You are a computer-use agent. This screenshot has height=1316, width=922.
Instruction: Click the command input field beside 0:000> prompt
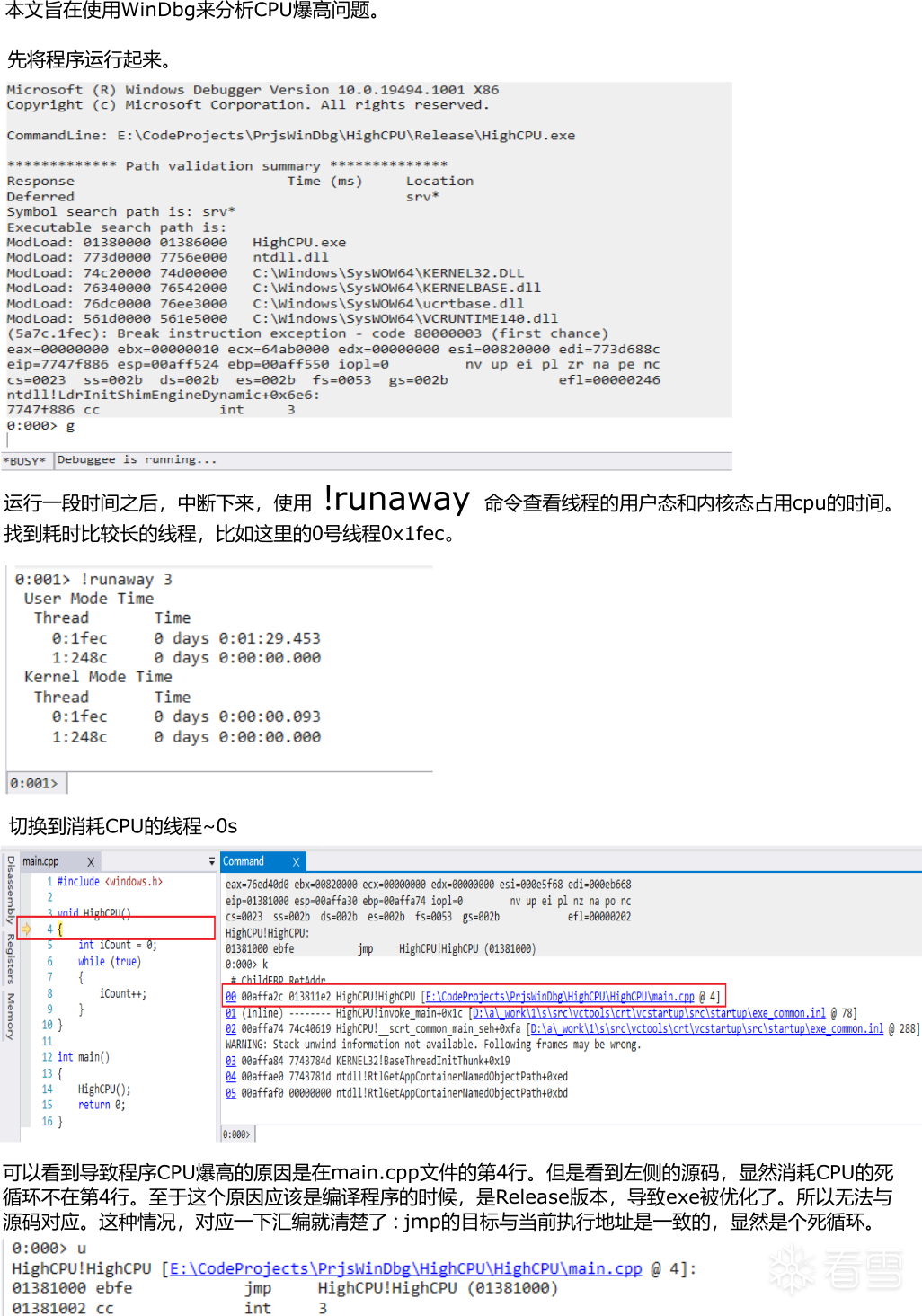[x=588, y=1134]
